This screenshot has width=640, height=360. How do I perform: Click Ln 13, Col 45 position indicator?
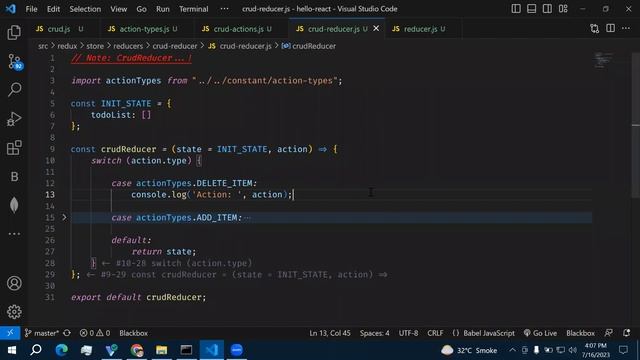(x=330, y=333)
